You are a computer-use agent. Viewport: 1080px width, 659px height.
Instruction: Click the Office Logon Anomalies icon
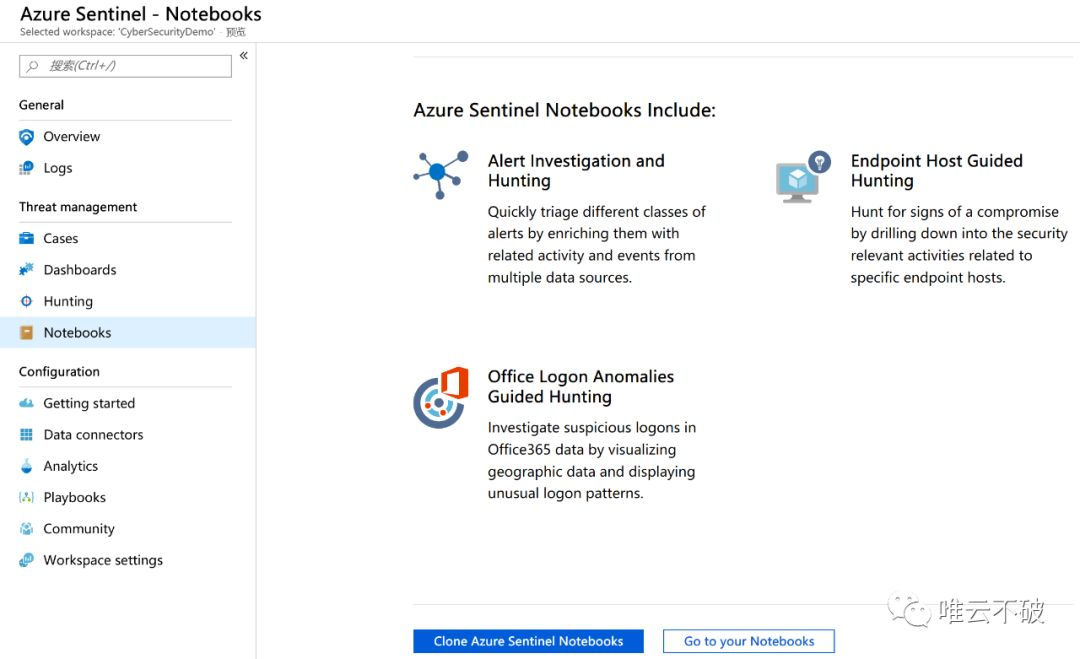pos(441,397)
